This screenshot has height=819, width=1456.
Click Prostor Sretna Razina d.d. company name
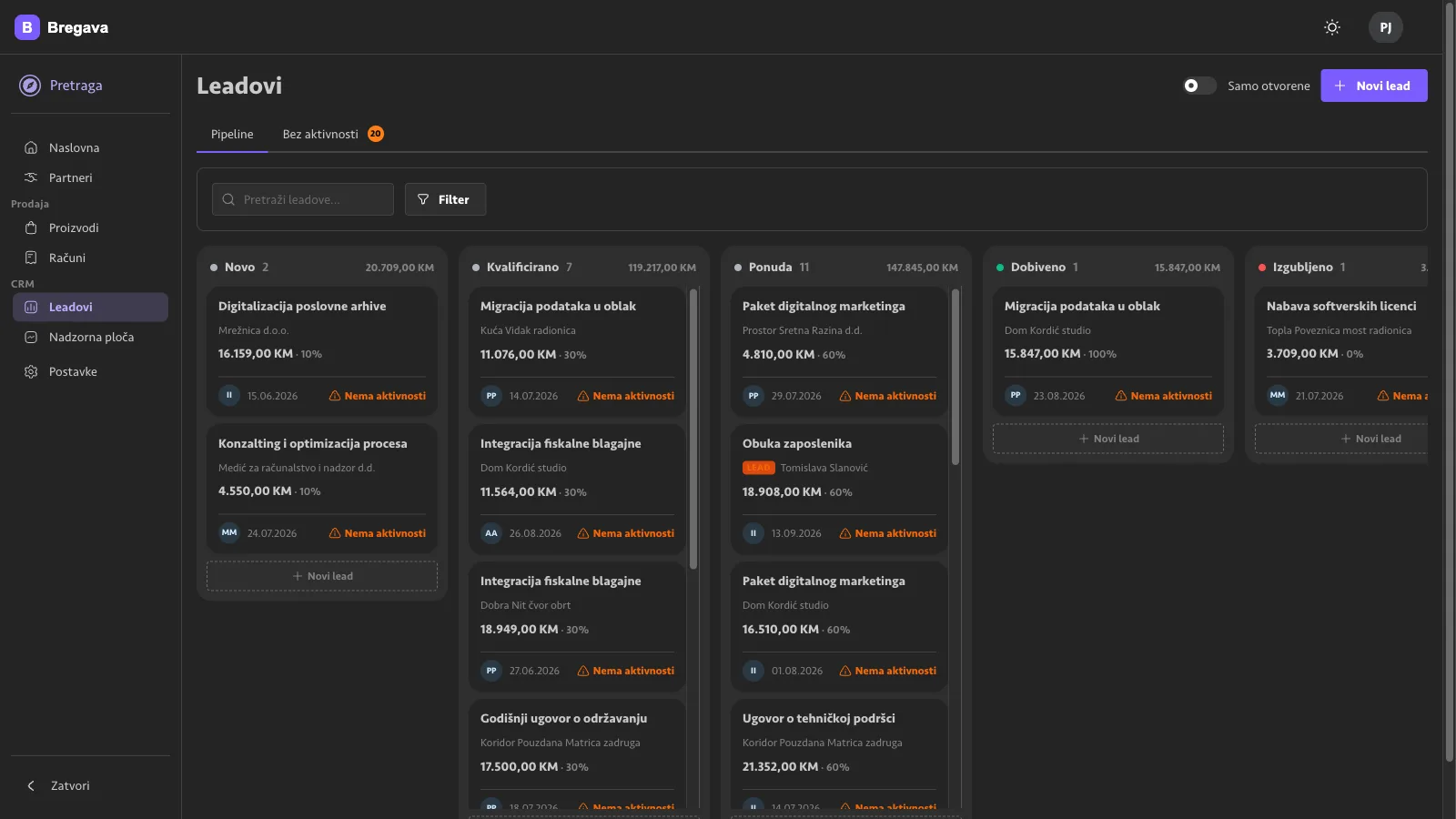click(x=802, y=330)
